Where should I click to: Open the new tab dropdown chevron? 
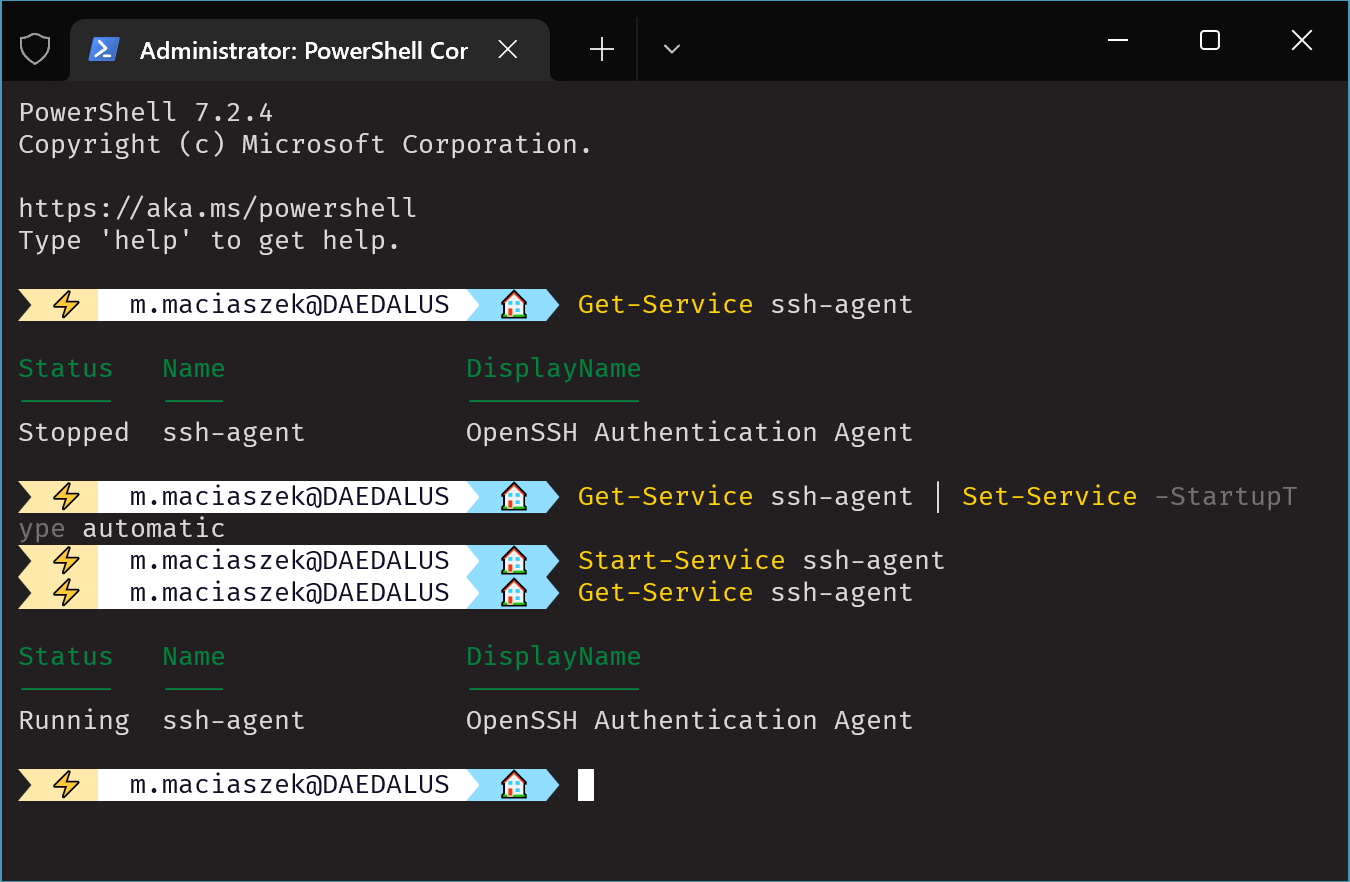point(671,48)
